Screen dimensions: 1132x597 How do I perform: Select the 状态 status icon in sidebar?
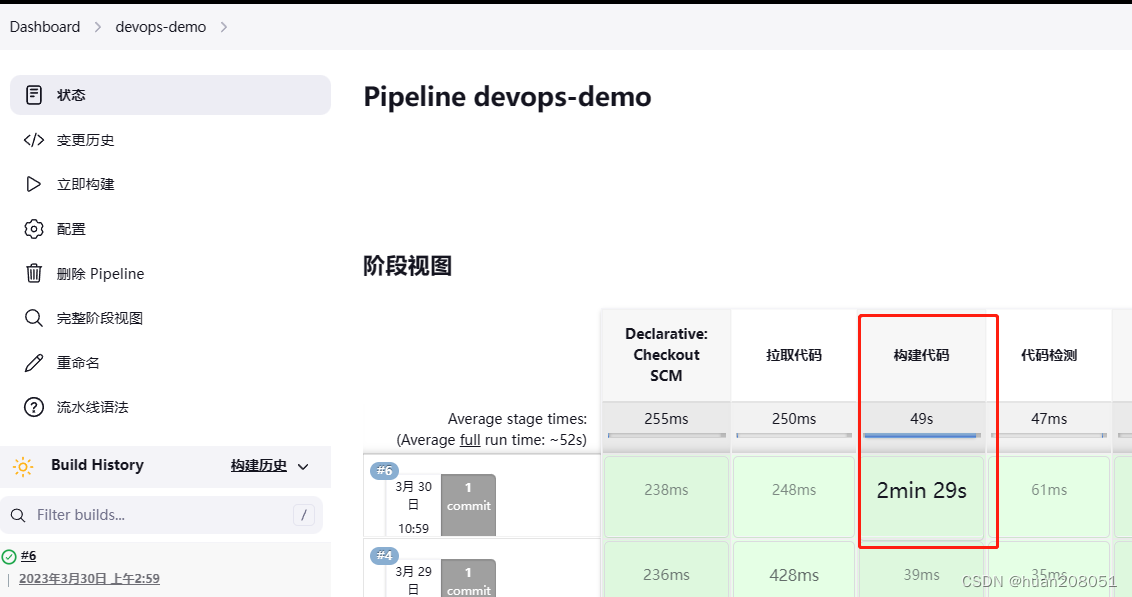(x=32, y=95)
